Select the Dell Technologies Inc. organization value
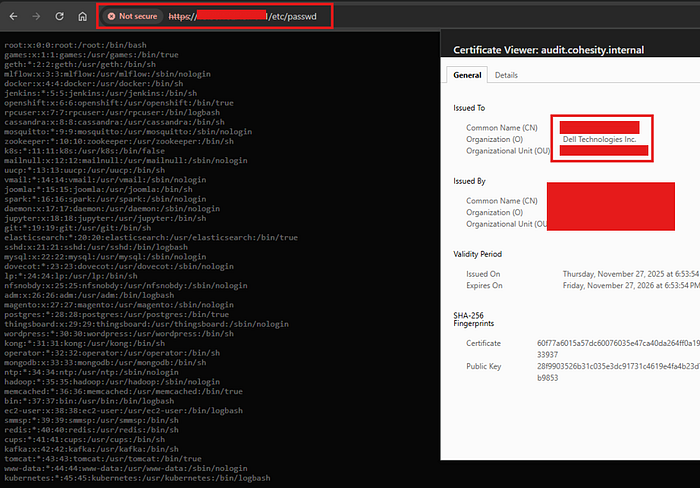 coord(599,139)
